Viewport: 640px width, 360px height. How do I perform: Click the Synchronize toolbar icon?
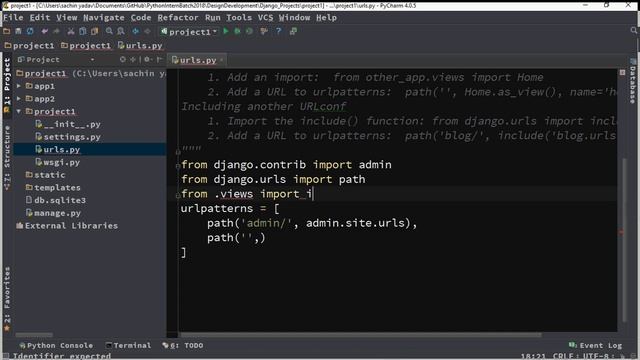pos(30,31)
